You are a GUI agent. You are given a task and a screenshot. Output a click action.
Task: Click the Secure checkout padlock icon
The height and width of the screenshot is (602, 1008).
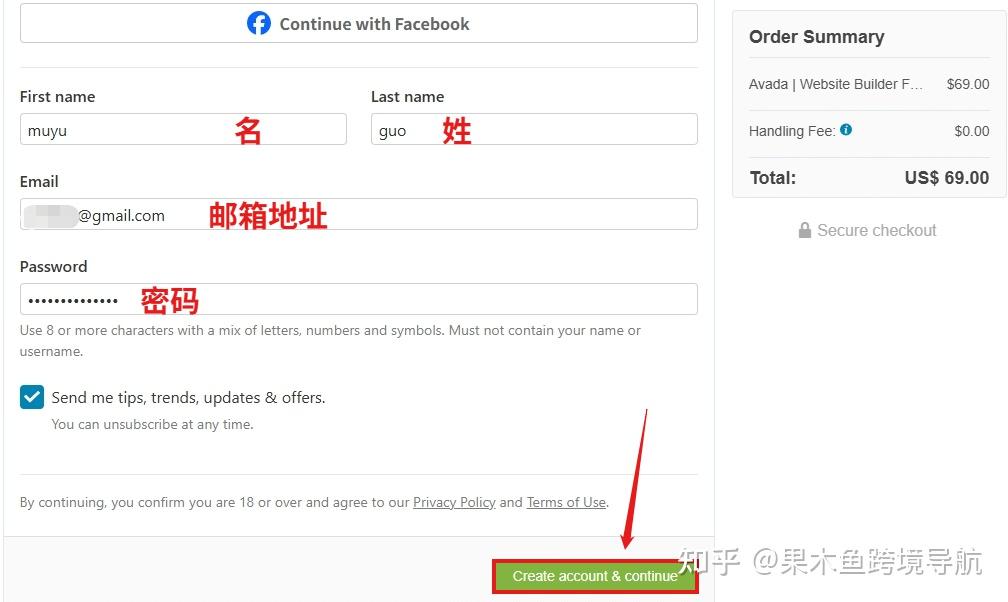point(804,230)
